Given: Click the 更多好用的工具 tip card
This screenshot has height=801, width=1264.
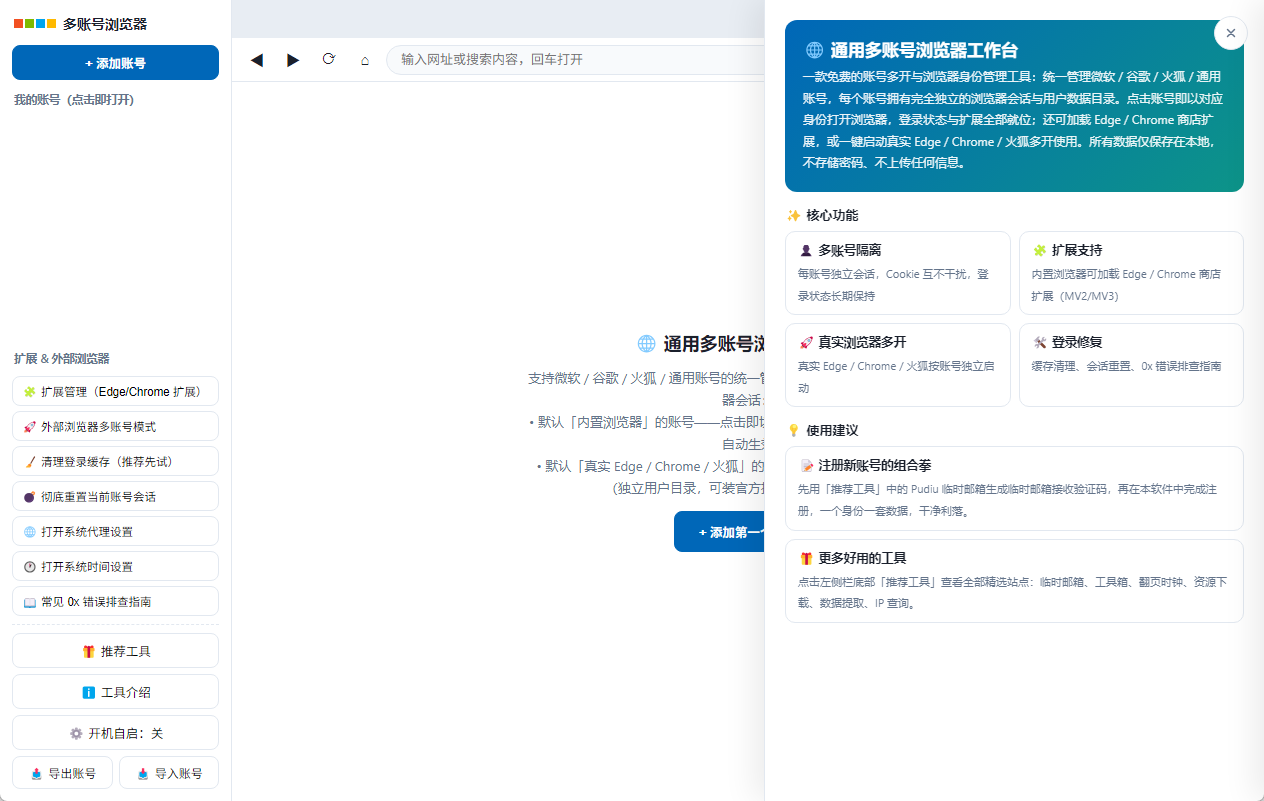Looking at the screenshot, I should (1014, 581).
